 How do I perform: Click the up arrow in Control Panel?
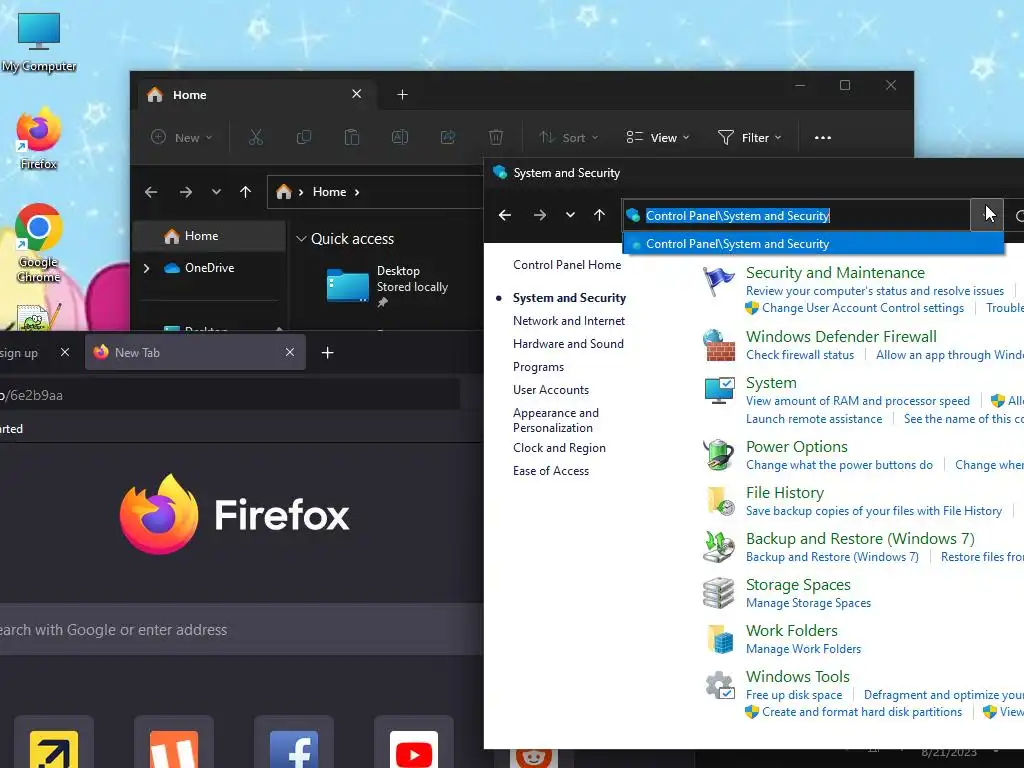tap(600, 215)
